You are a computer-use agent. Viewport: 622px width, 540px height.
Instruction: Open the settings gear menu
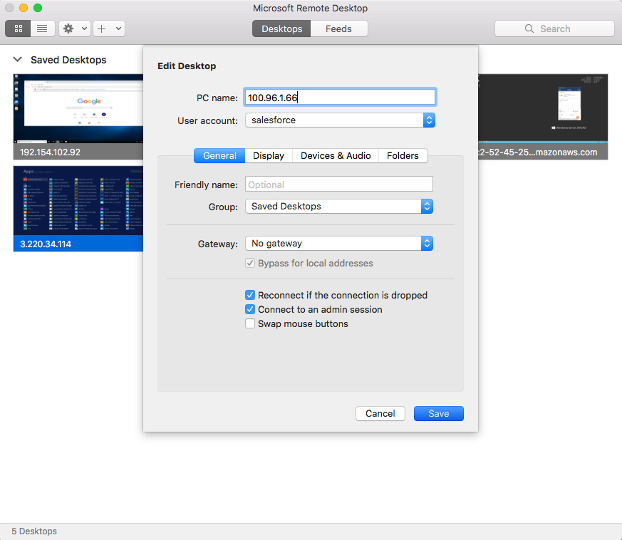pyautogui.click(x=69, y=29)
